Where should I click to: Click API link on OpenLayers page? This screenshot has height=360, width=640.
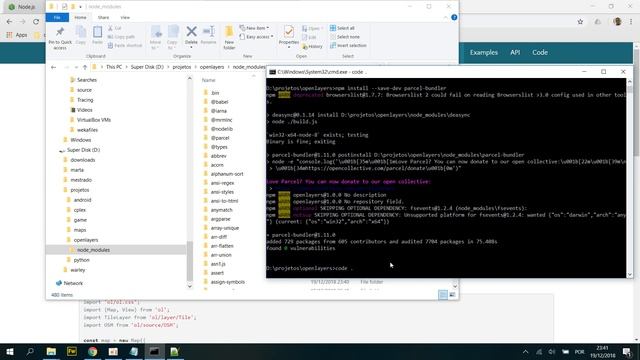pyautogui.click(x=515, y=52)
